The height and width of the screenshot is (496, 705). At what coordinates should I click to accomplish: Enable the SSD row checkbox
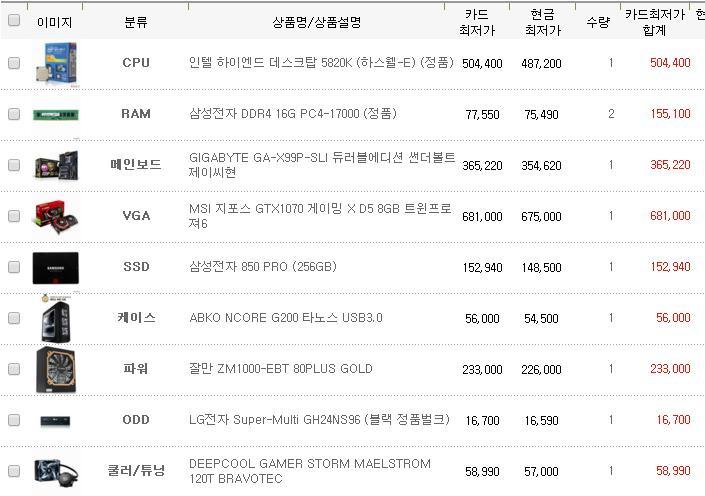14,267
